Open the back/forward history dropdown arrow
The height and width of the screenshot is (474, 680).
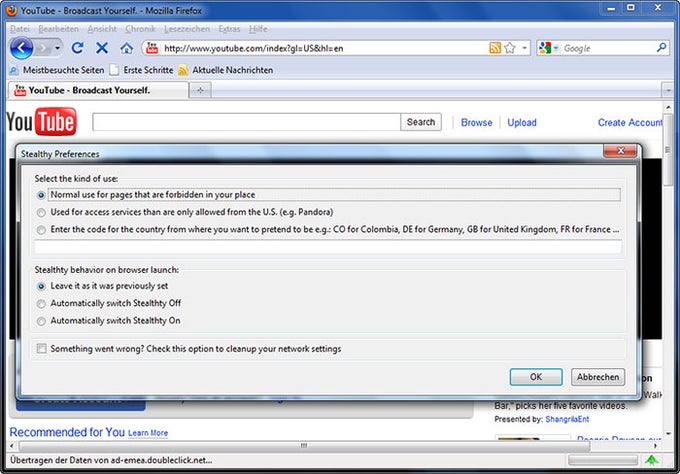(58, 48)
